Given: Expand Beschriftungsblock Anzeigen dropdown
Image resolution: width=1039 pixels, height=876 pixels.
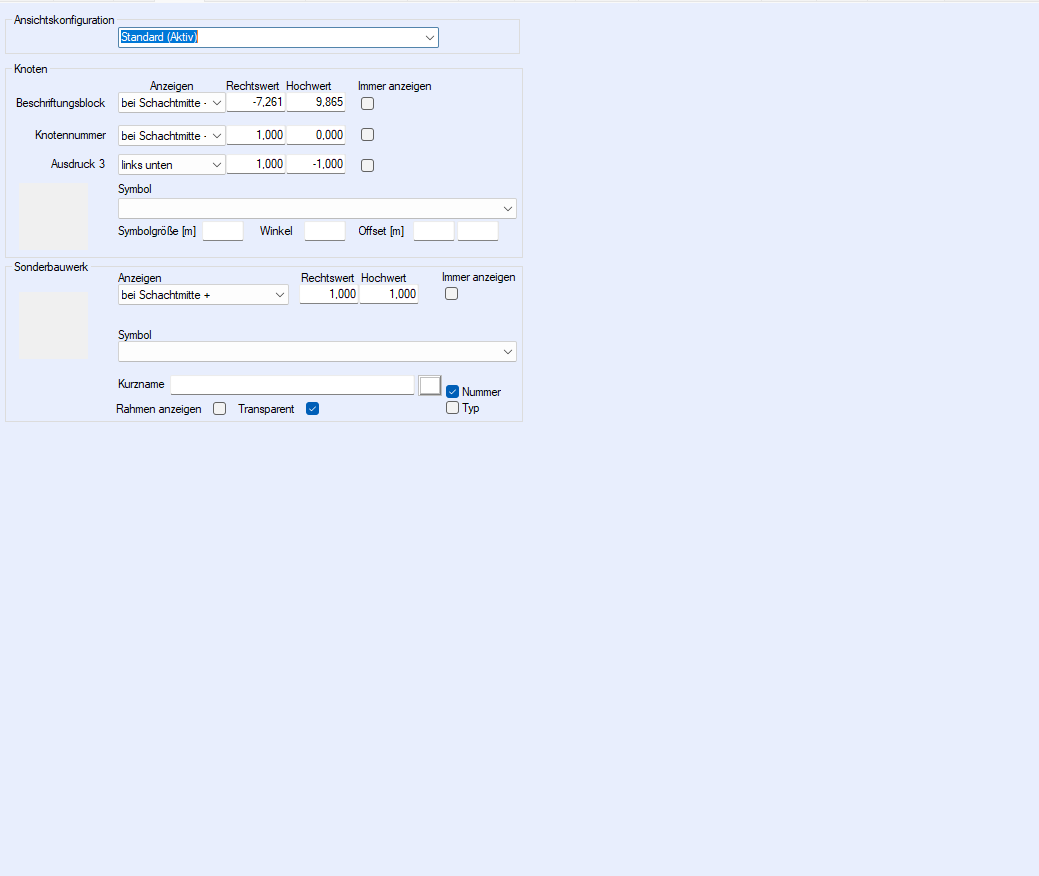Looking at the screenshot, I should tap(171, 103).
